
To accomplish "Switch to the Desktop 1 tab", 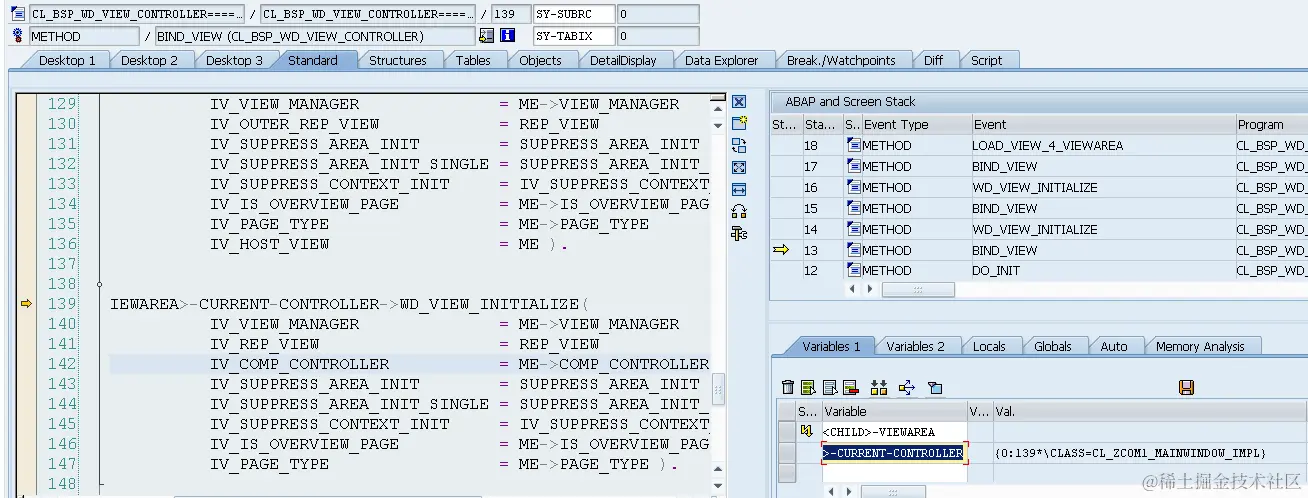I will coord(67,60).
